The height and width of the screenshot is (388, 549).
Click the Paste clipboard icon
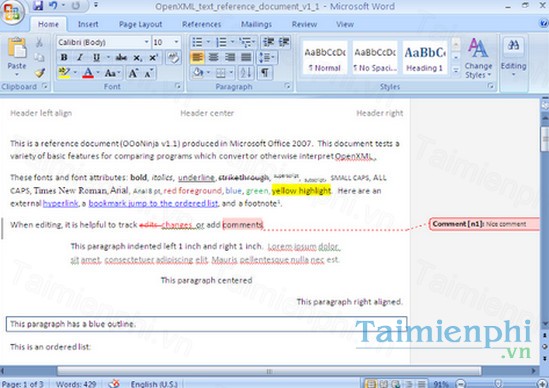17,48
